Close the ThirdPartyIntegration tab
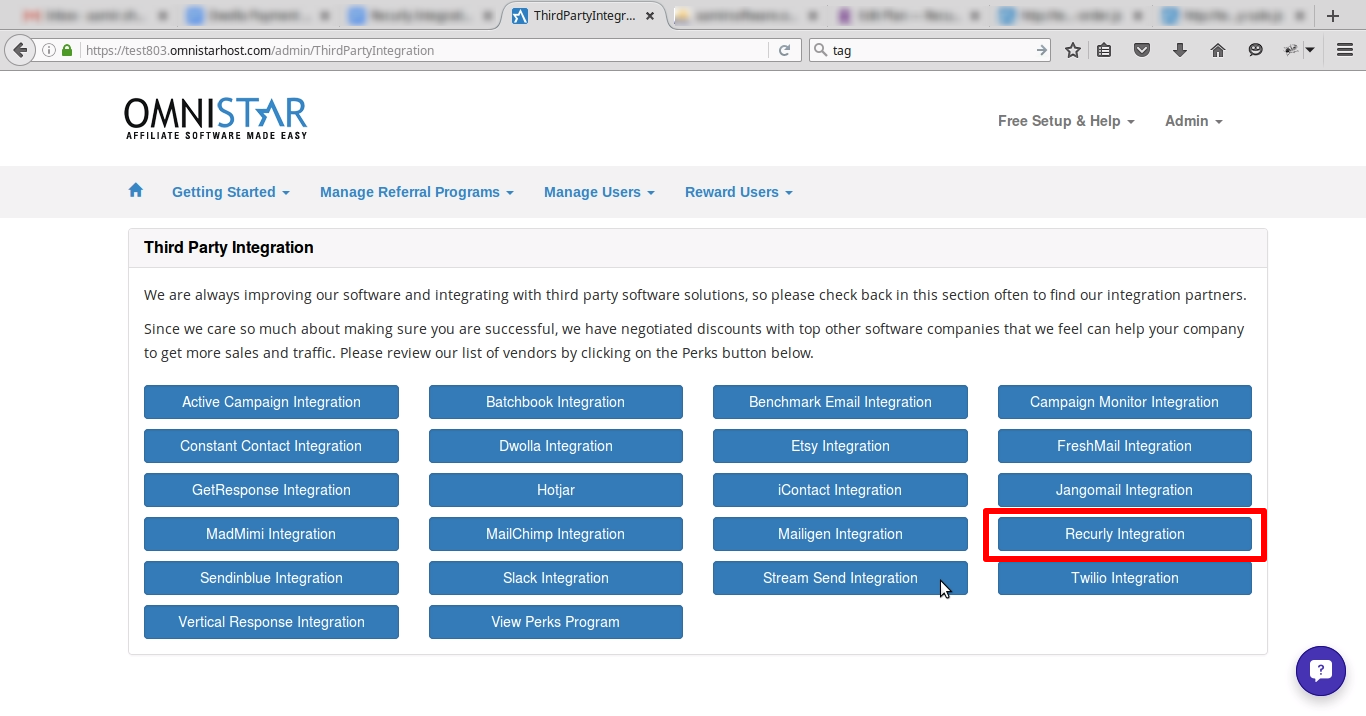The image size is (1366, 716). pyautogui.click(x=651, y=16)
